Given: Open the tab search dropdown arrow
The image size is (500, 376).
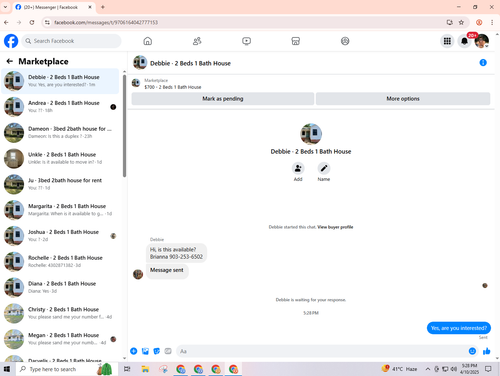Looking at the screenshot, I should pyautogui.click(x=5, y=7).
